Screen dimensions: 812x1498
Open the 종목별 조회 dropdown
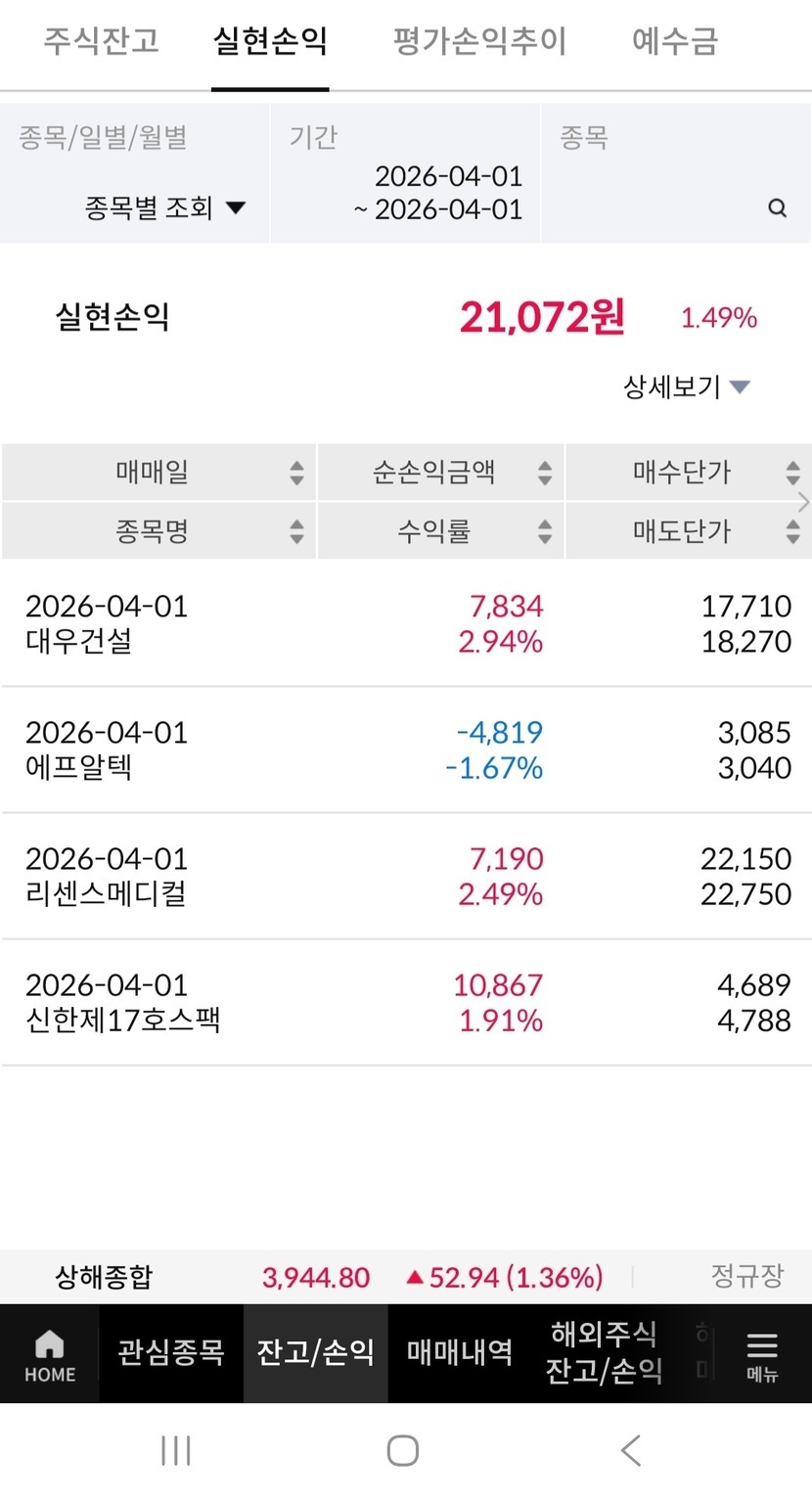coord(164,207)
